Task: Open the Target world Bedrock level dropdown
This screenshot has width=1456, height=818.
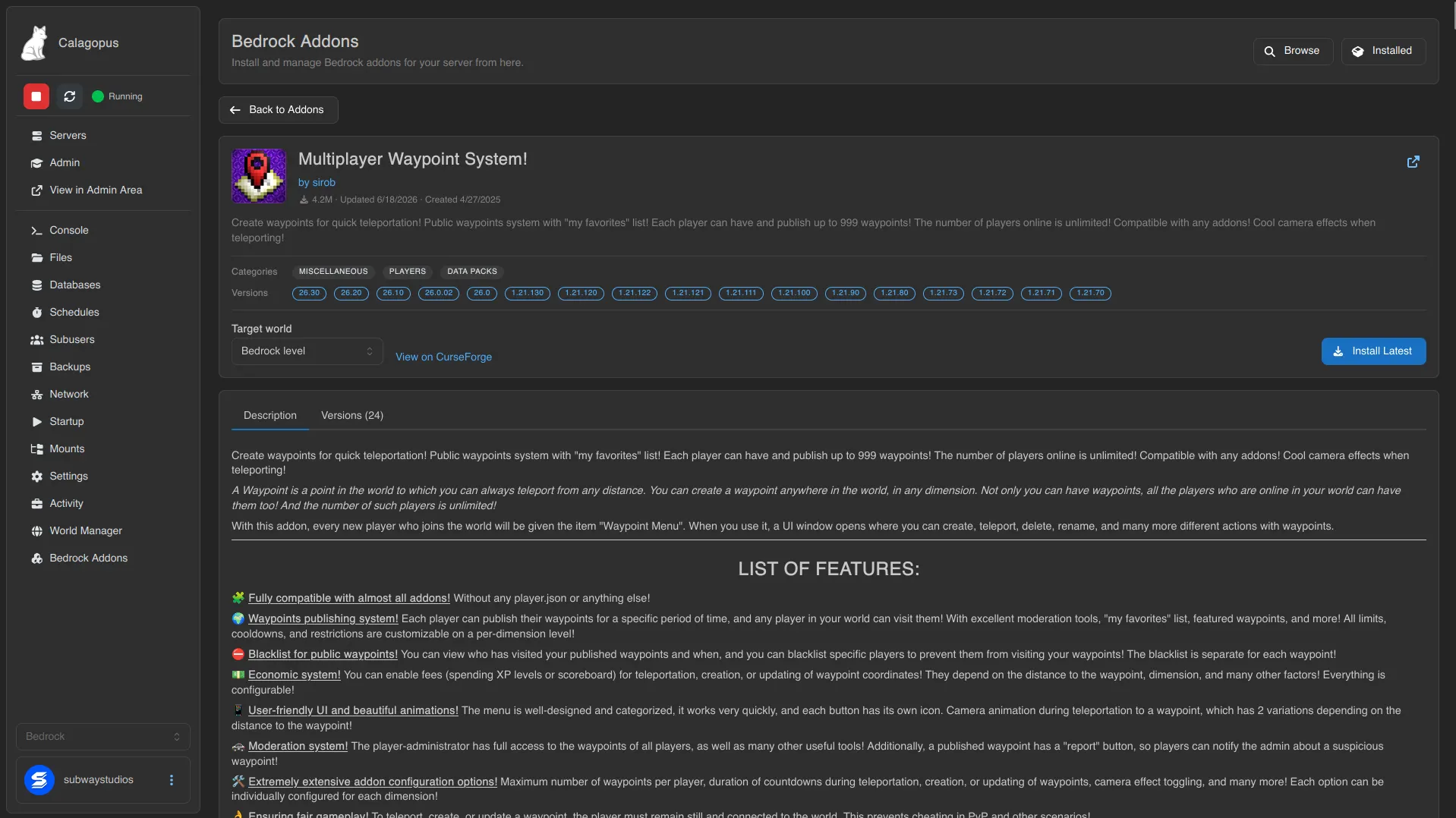Action: [307, 351]
